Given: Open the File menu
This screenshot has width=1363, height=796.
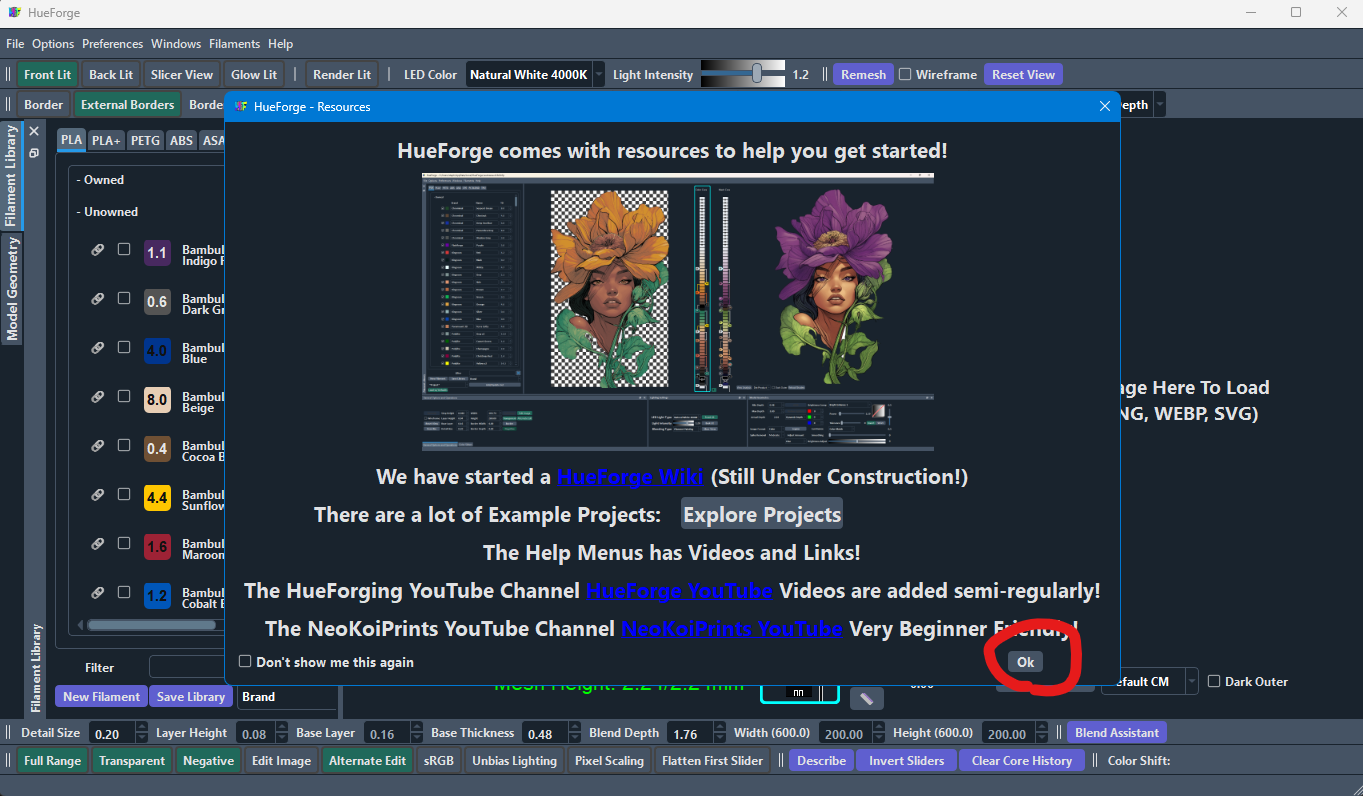Looking at the screenshot, I should [15, 44].
